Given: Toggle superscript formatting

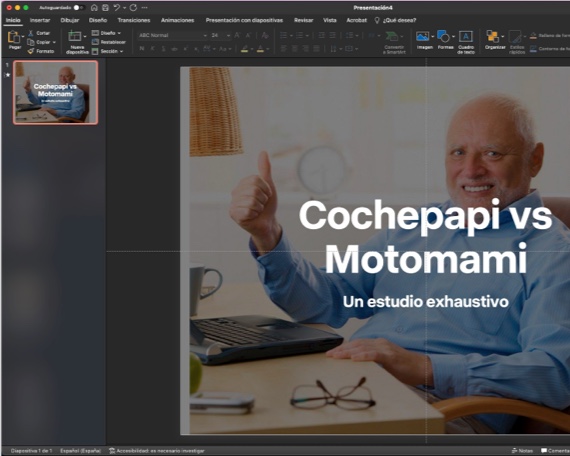Looking at the screenshot, I should pyautogui.click(x=186, y=49).
